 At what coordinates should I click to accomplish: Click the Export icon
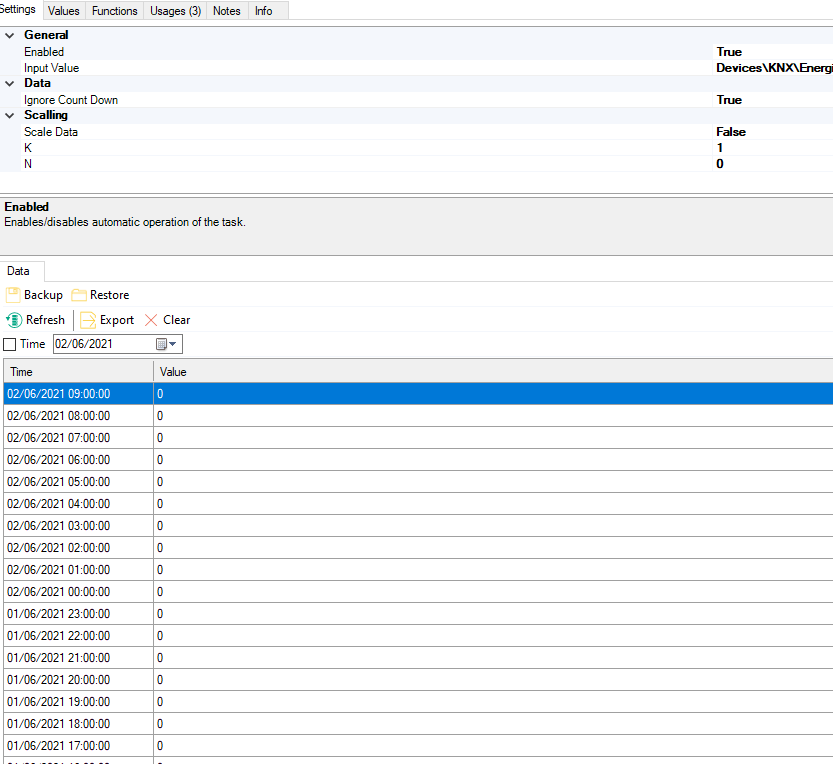88,320
